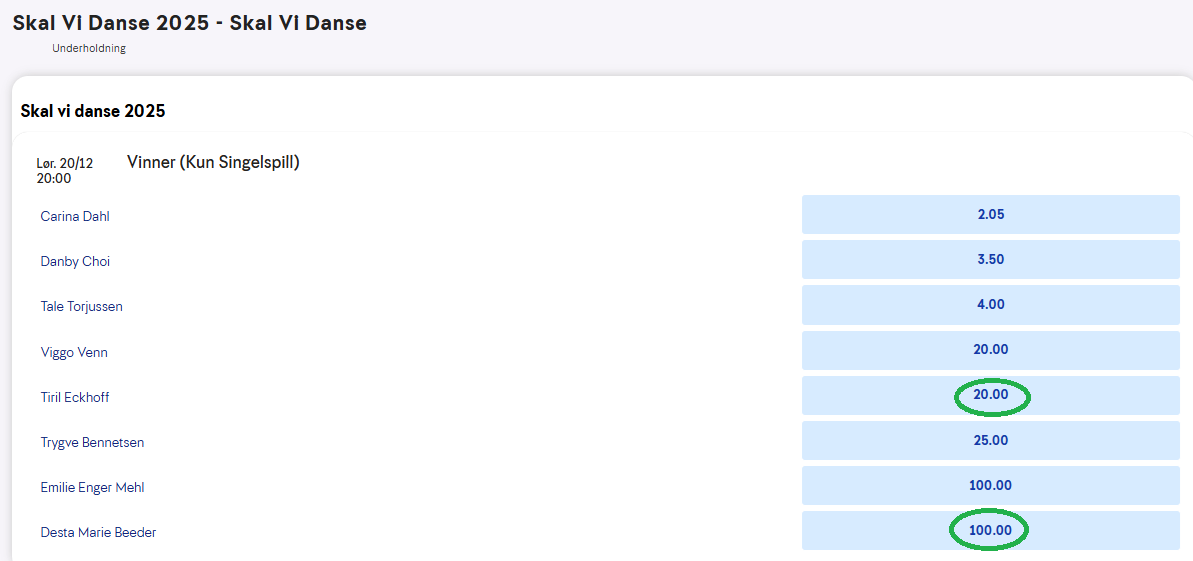The image size is (1193, 561).
Task: Select Trygve Bennetsen odds 25.00
Action: (x=990, y=441)
